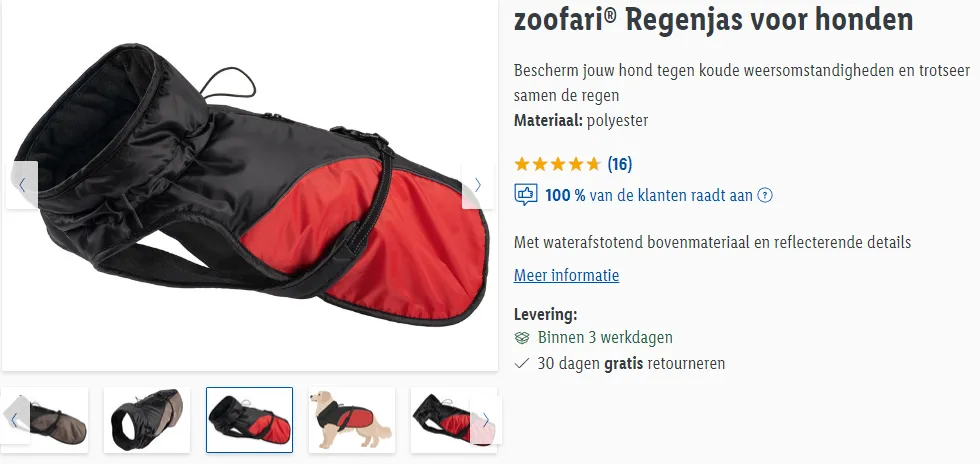The height and width of the screenshot is (464, 980).
Task: Click the delivery package icon
Action: click(522, 338)
